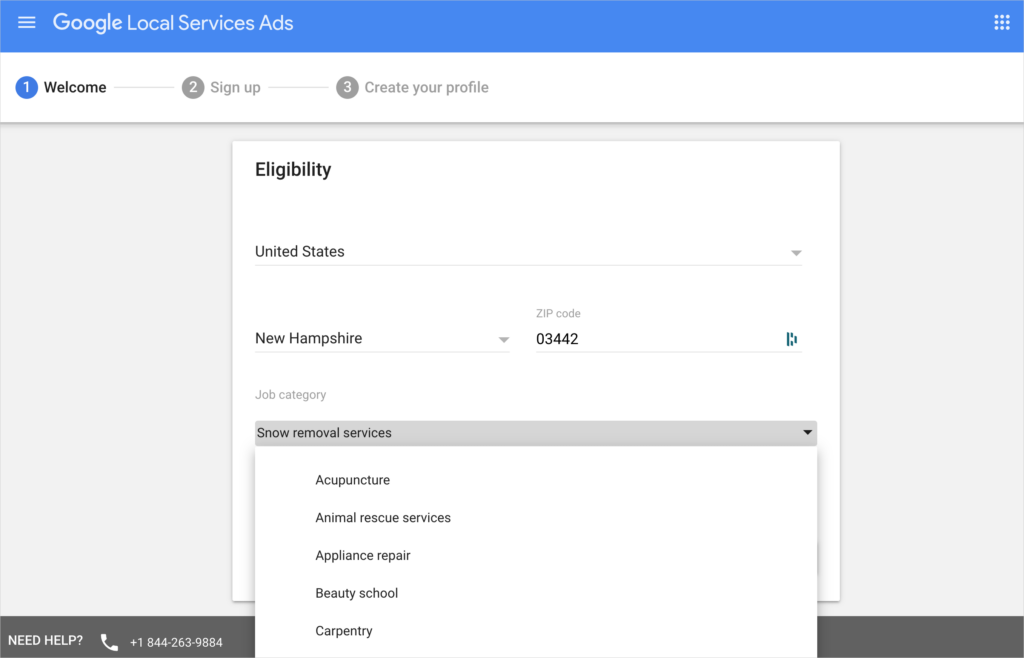Choose Appliance repair option
Image resolution: width=1024 pixels, height=658 pixels.
tap(536, 556)
